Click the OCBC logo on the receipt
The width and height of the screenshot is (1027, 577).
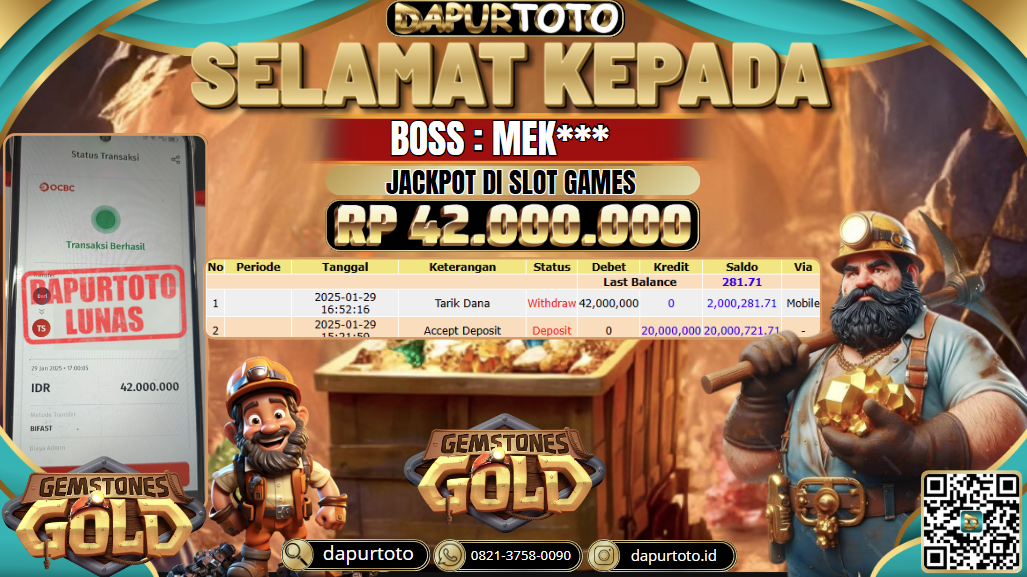click(57, 187)
